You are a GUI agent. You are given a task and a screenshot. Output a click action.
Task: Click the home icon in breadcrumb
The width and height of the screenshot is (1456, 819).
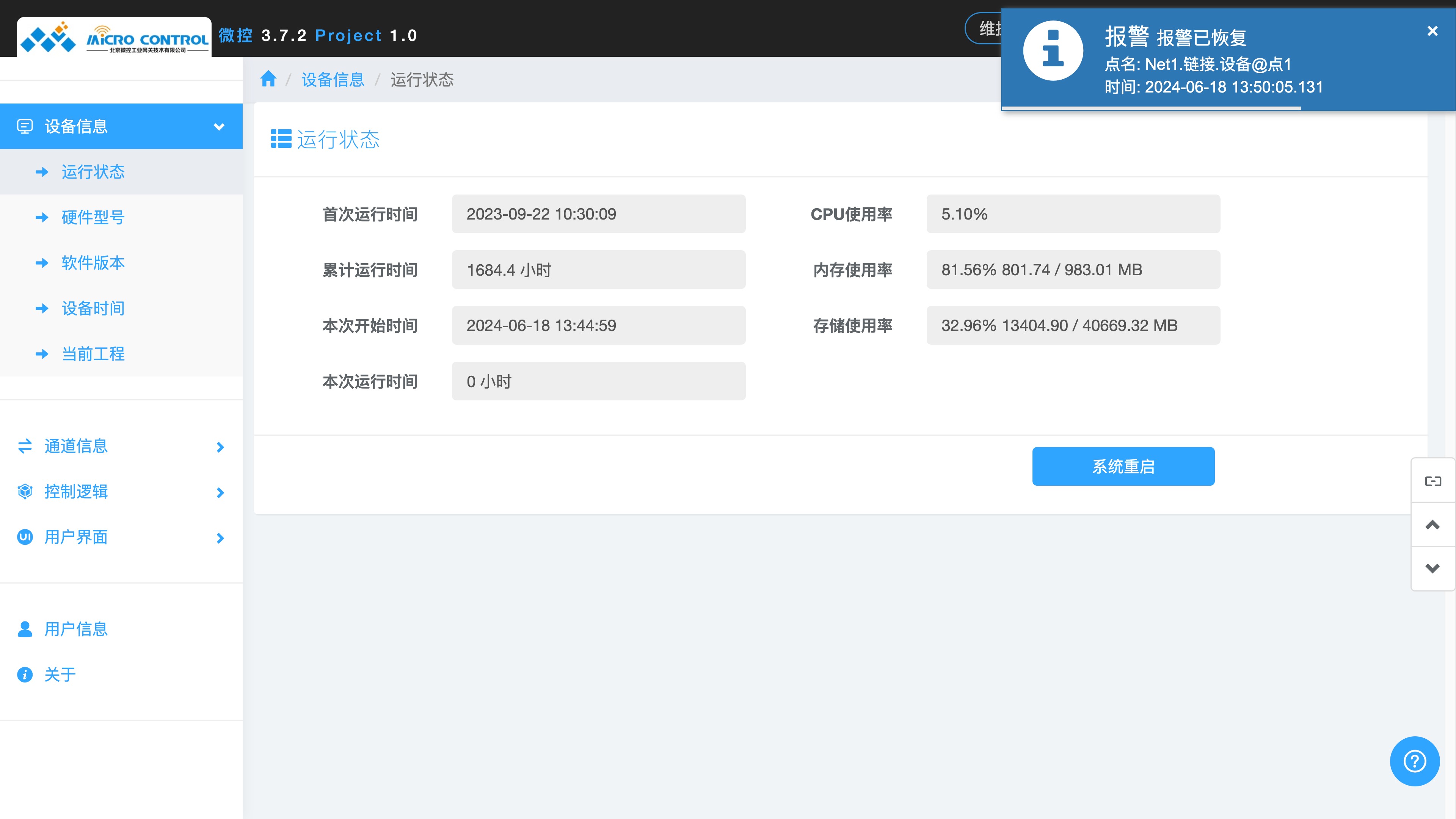(x=268, y=79)
